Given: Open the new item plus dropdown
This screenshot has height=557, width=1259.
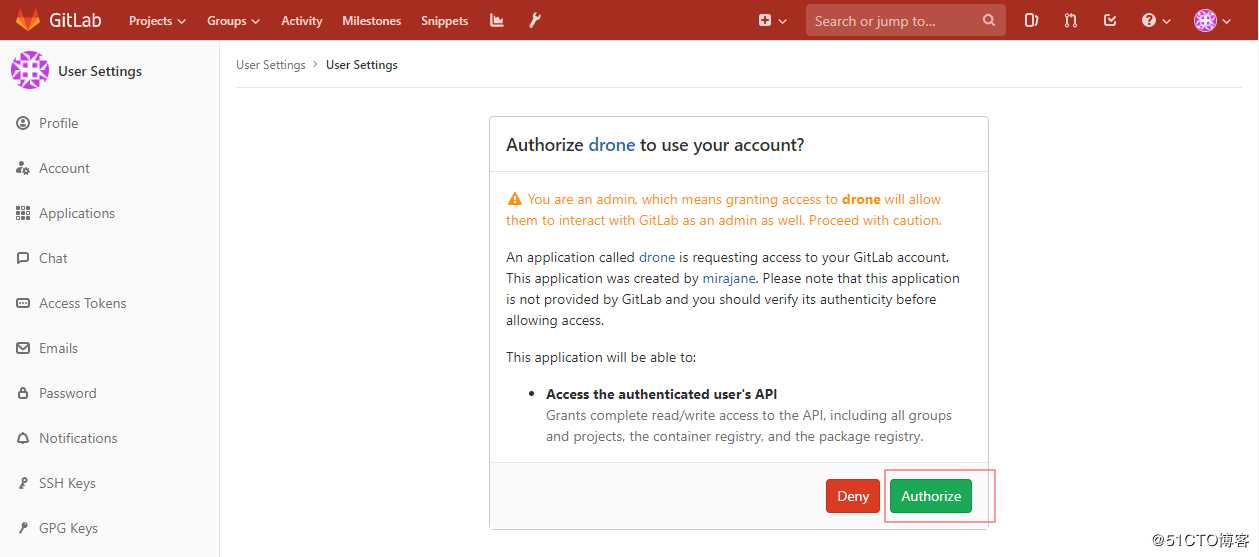Looking at the screenshot, I should (x=772, y=20).
